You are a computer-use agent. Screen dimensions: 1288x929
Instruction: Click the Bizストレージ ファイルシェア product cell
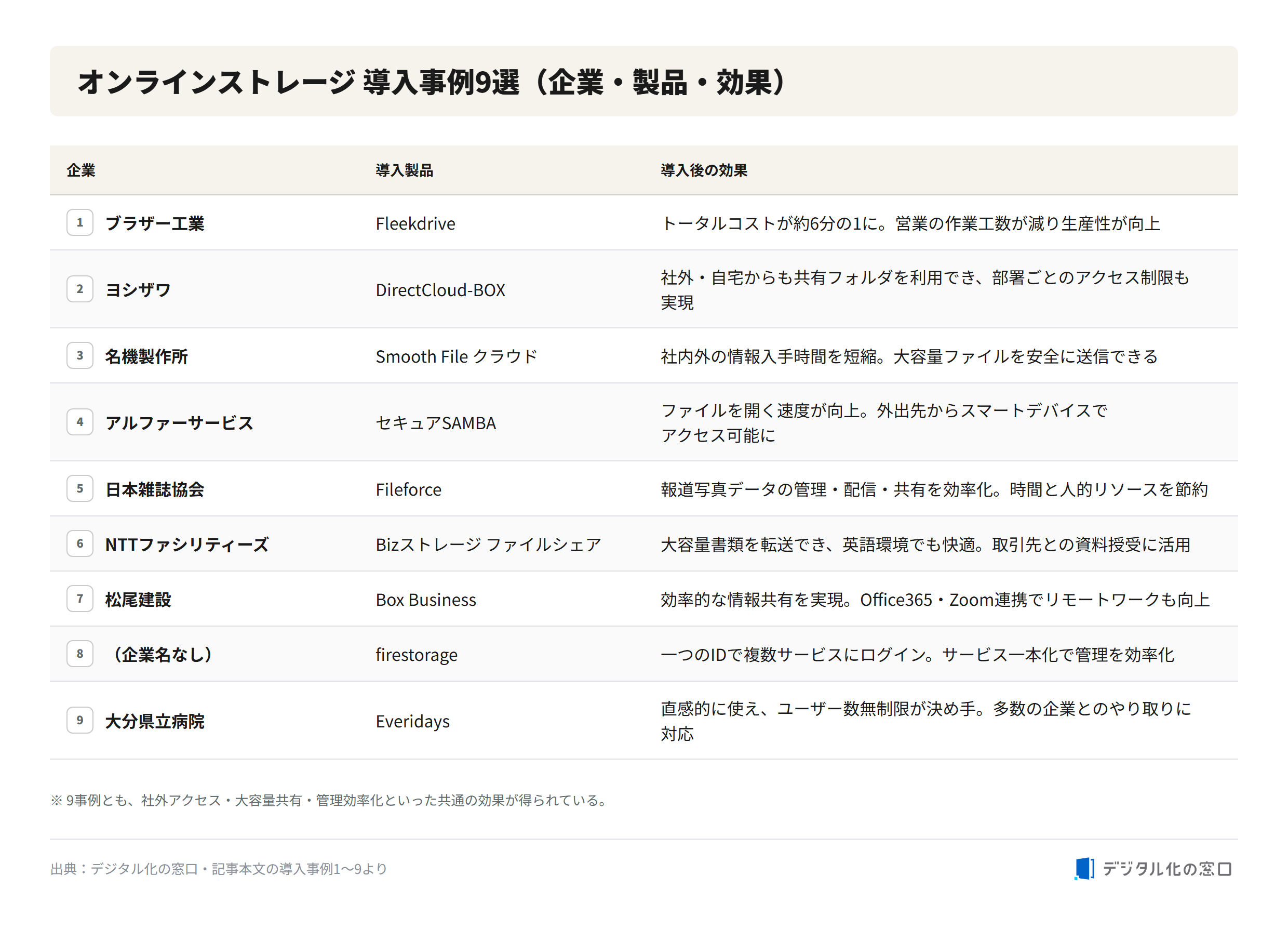click(x=488, y=545)
